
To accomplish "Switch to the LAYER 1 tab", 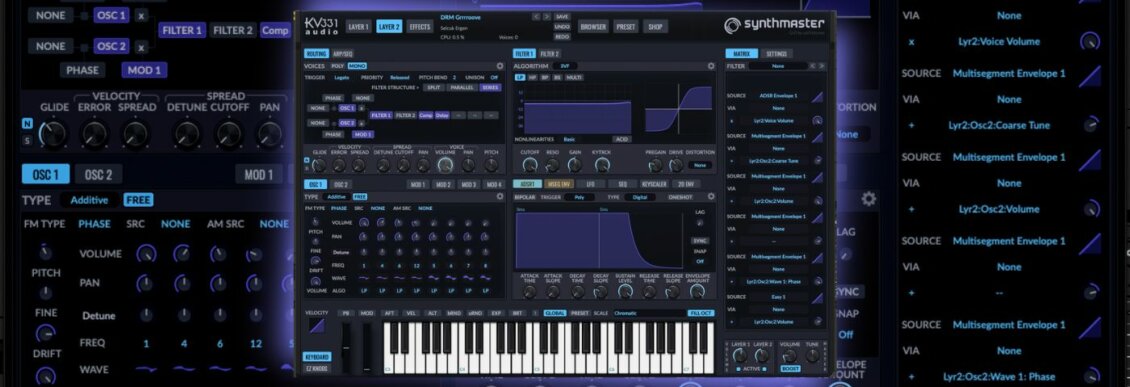I will click(x=358, y=27).
